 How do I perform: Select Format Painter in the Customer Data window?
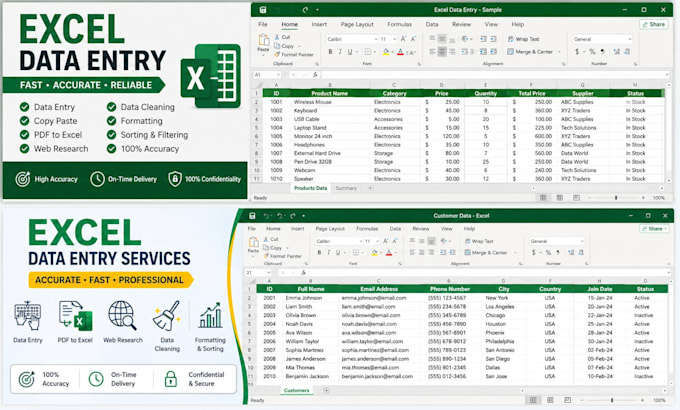tap(283, 256)
